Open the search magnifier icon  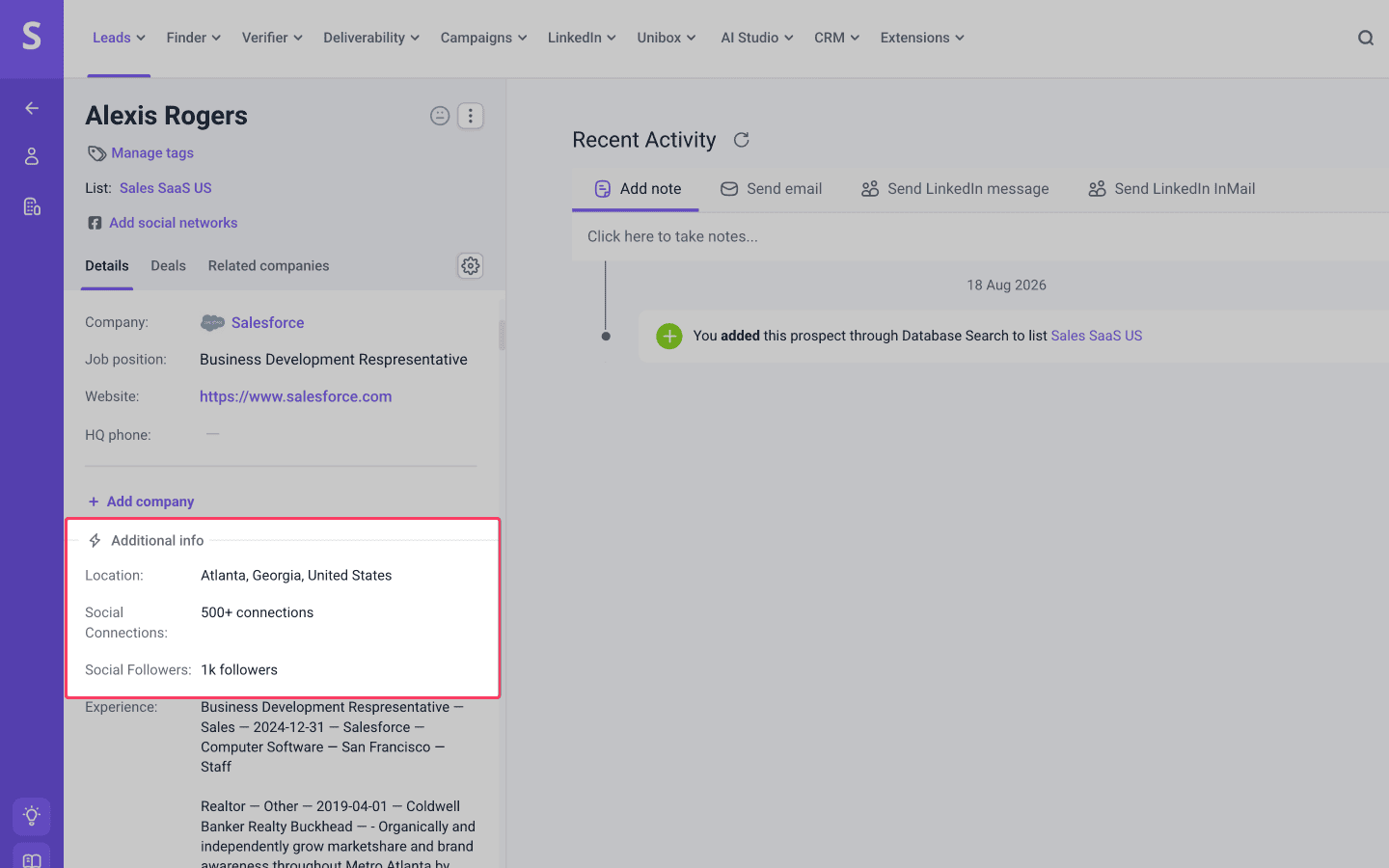click(x=1366, y=38)
